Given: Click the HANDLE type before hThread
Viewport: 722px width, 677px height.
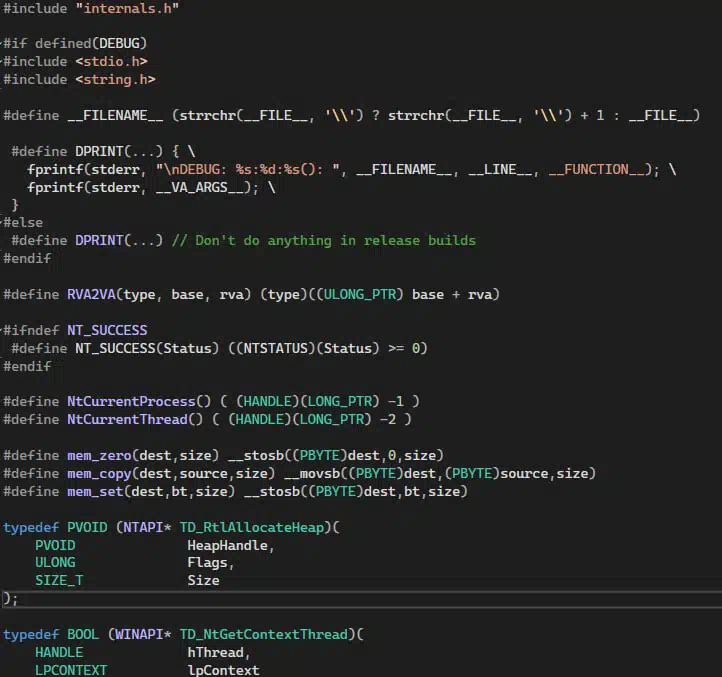Looking at the screenshot, I should pos(59,653).
